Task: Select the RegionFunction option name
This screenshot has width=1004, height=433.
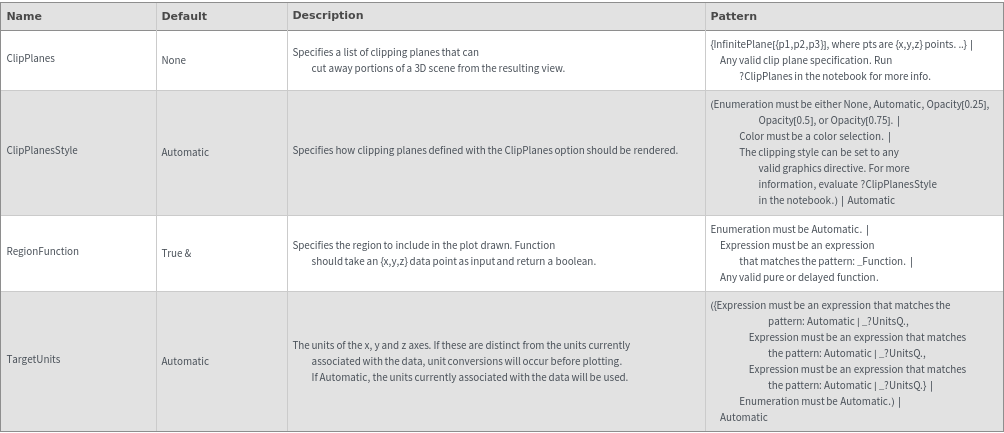Action: [x=43, y=252]
